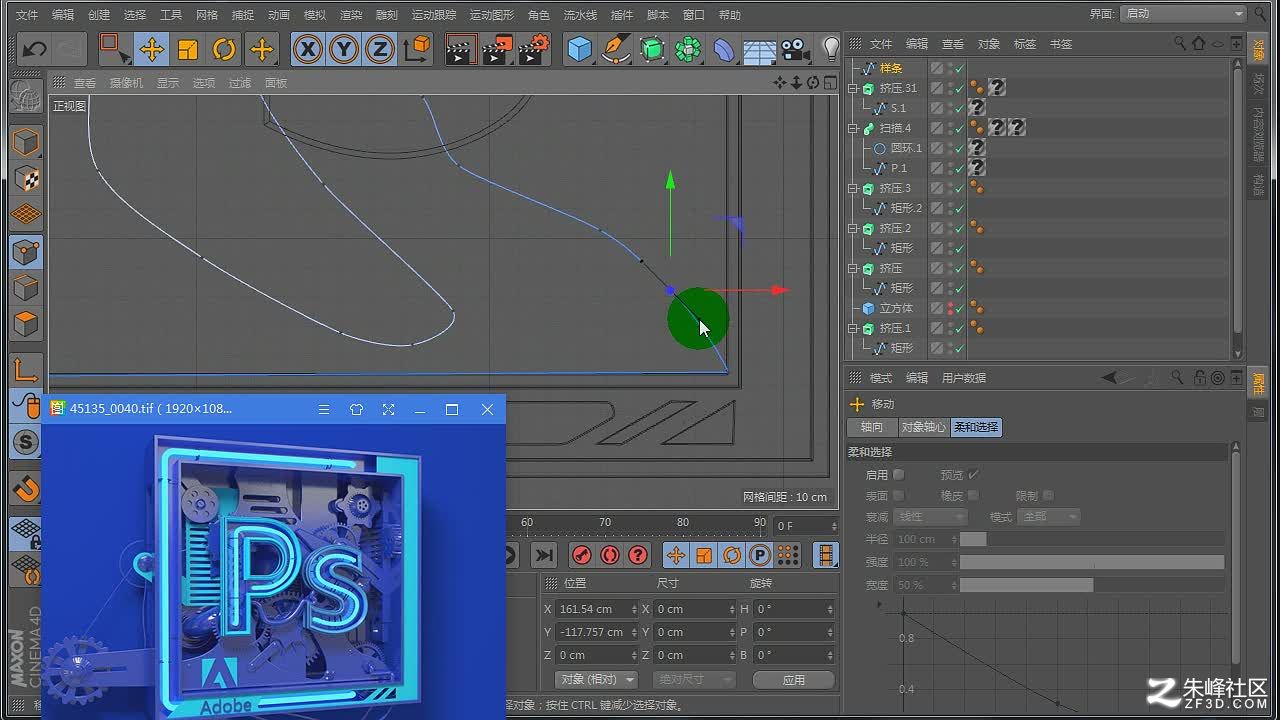Toggle the 表面 checkbox
1280x720 pixels.
click(898, 496)
